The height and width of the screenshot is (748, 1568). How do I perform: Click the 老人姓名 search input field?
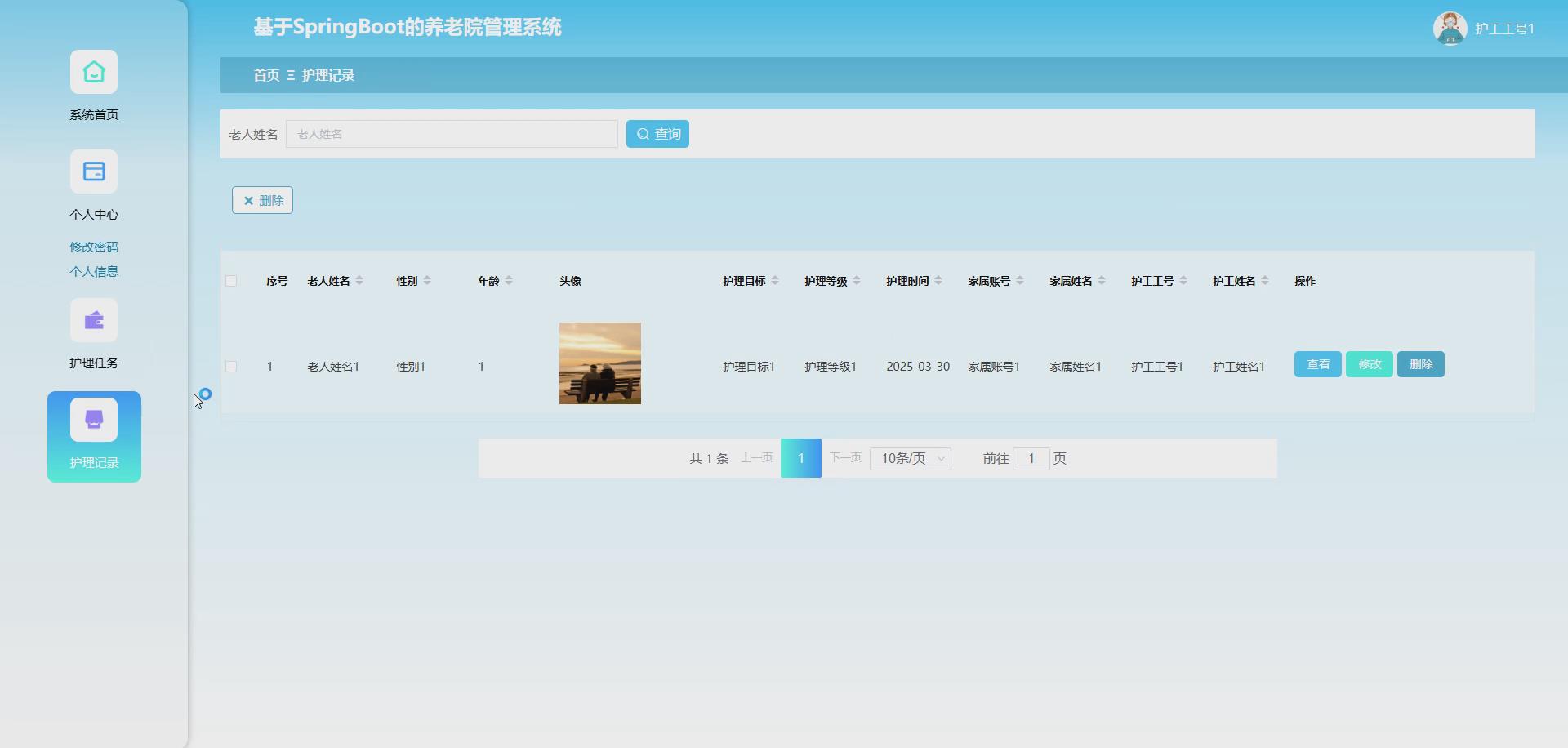(452, 134)
